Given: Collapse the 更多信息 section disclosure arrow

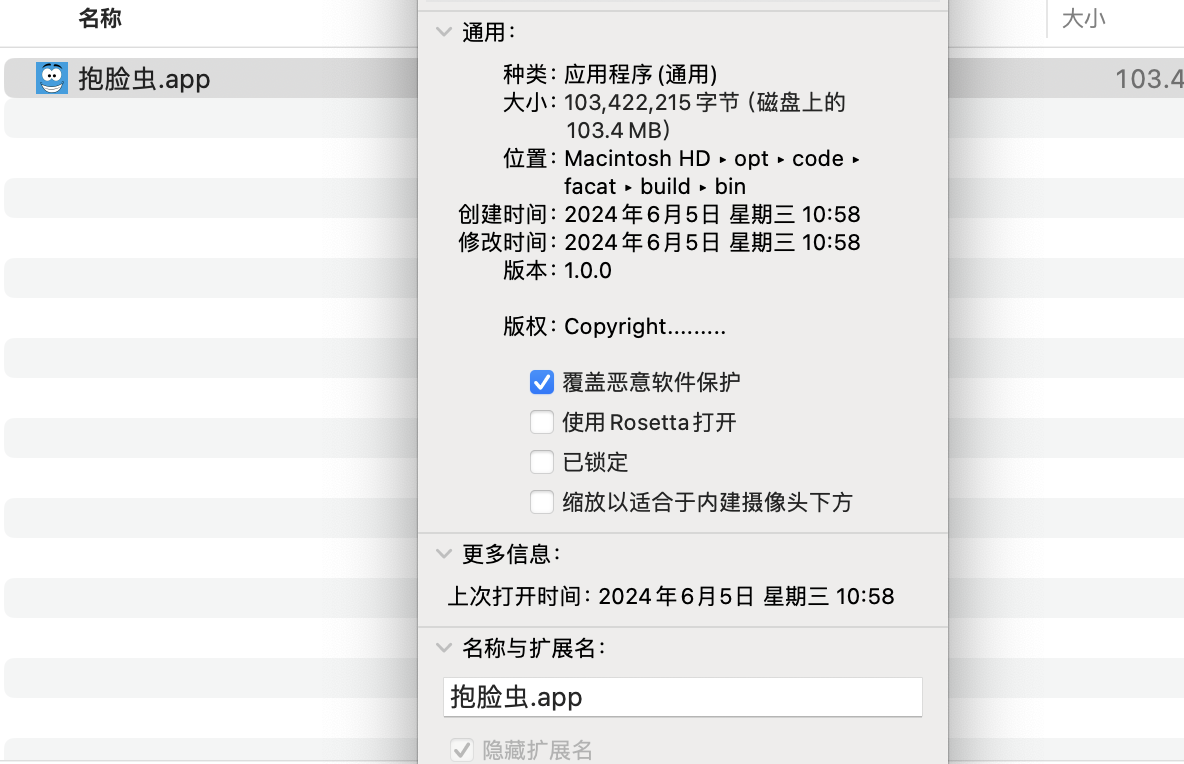Looking at the screenshot, I should (444, 553).
